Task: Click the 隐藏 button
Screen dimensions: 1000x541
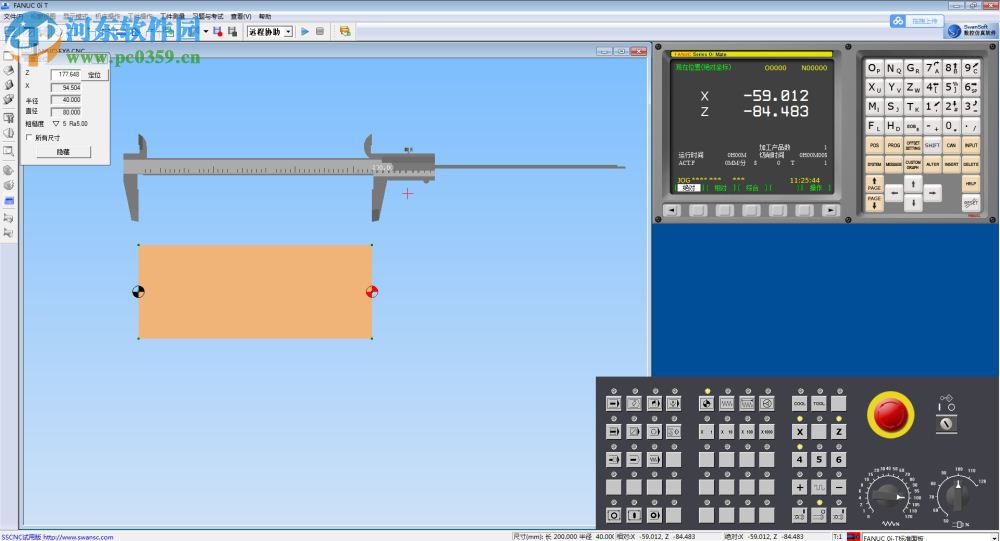Action: (x=63, y=152)
